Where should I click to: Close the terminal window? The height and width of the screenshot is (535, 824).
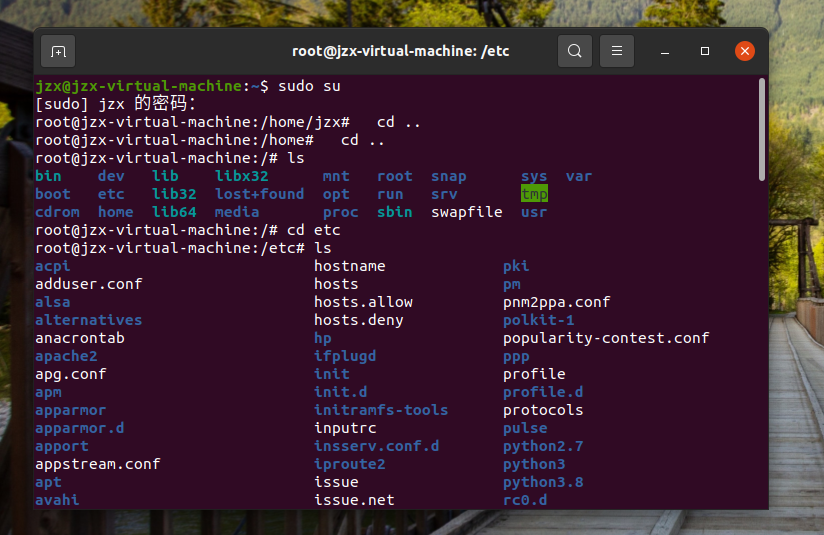(745, 51)
